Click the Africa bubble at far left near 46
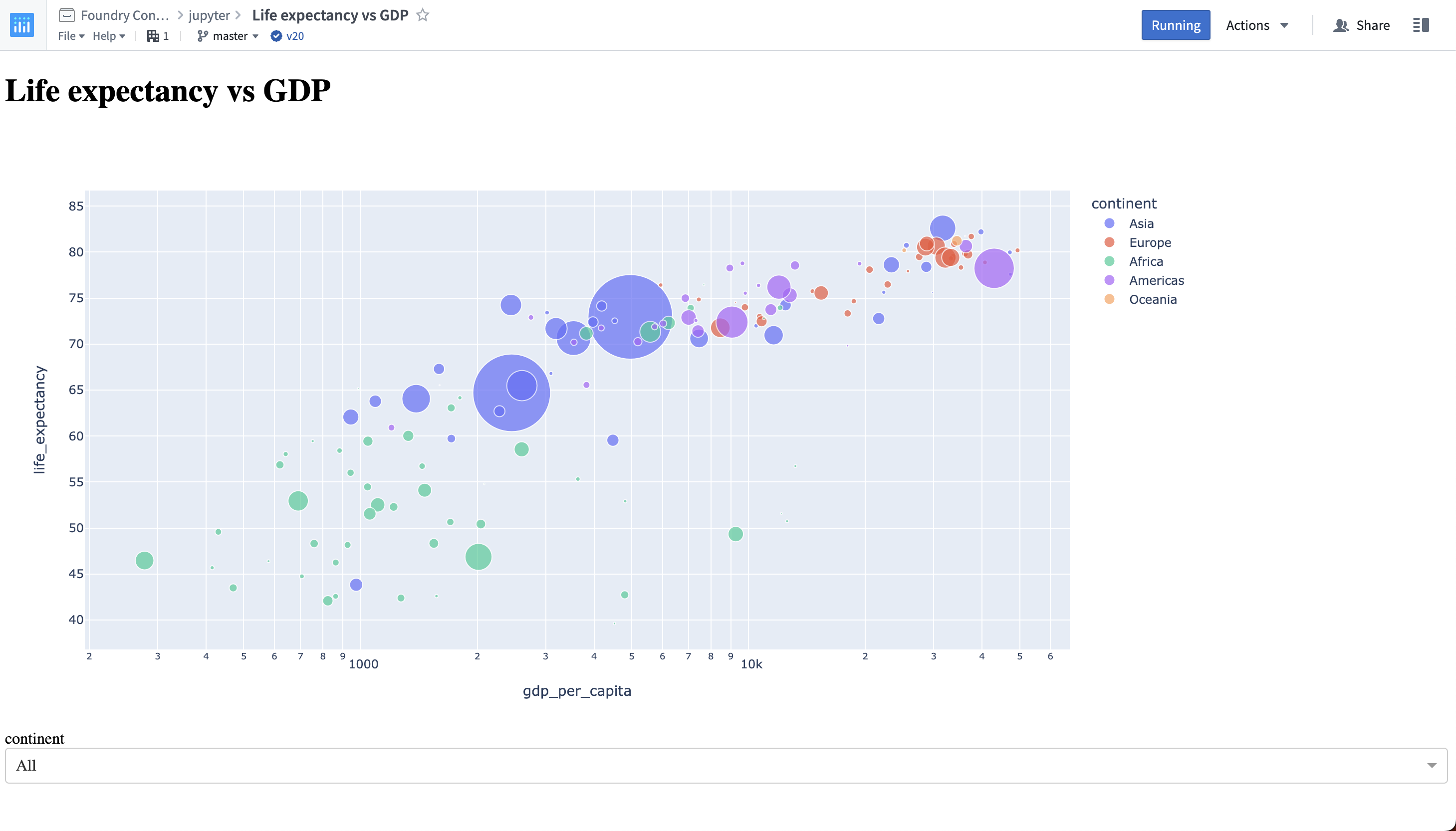This screenshot has width=1456, height=831. [x=144, y=561]
